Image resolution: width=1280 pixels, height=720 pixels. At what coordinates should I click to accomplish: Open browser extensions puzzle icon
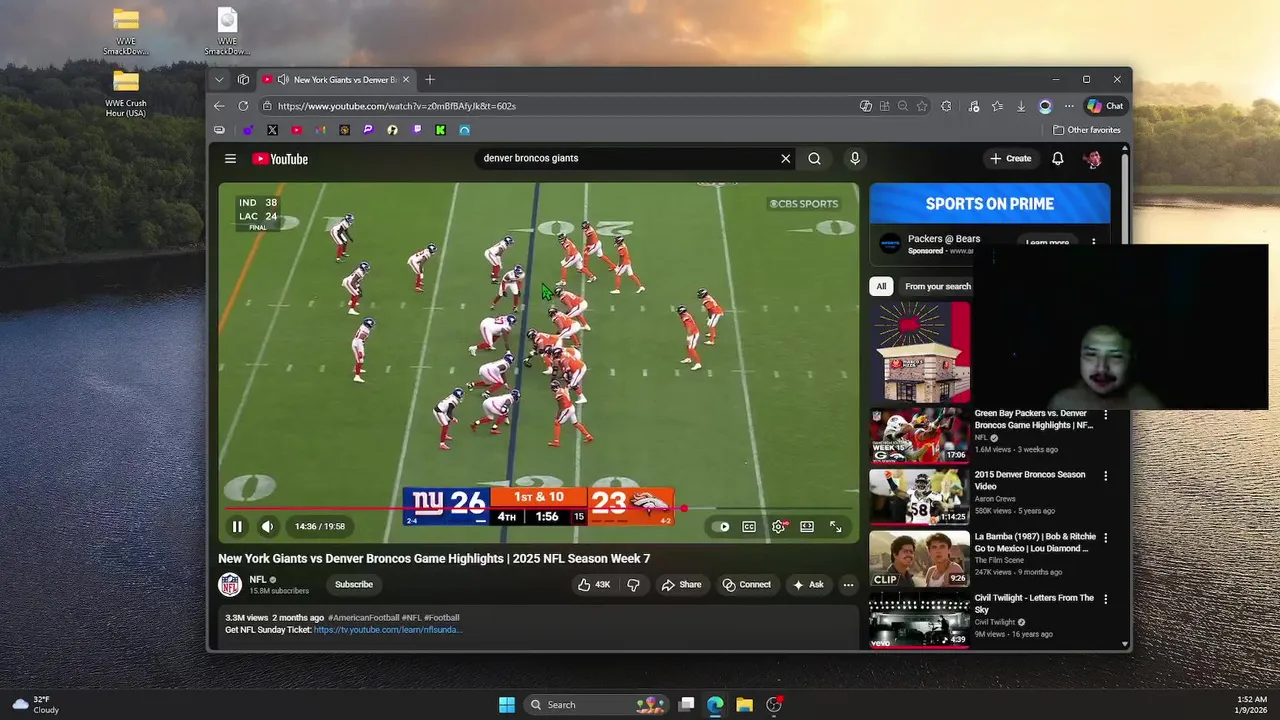[946, 105]
